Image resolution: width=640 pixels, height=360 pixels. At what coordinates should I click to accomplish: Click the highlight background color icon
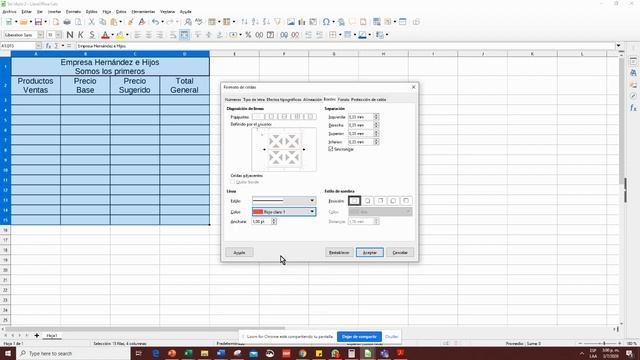120,35
